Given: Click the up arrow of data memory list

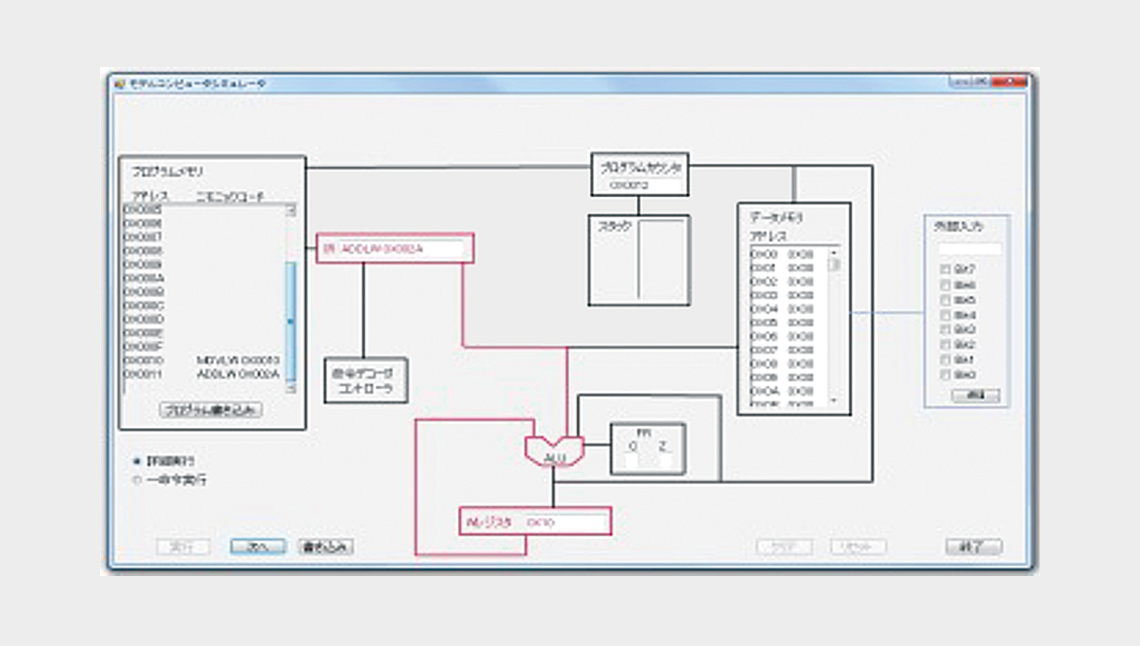Looking at the screenshot, I should click(x=834, y=253).
